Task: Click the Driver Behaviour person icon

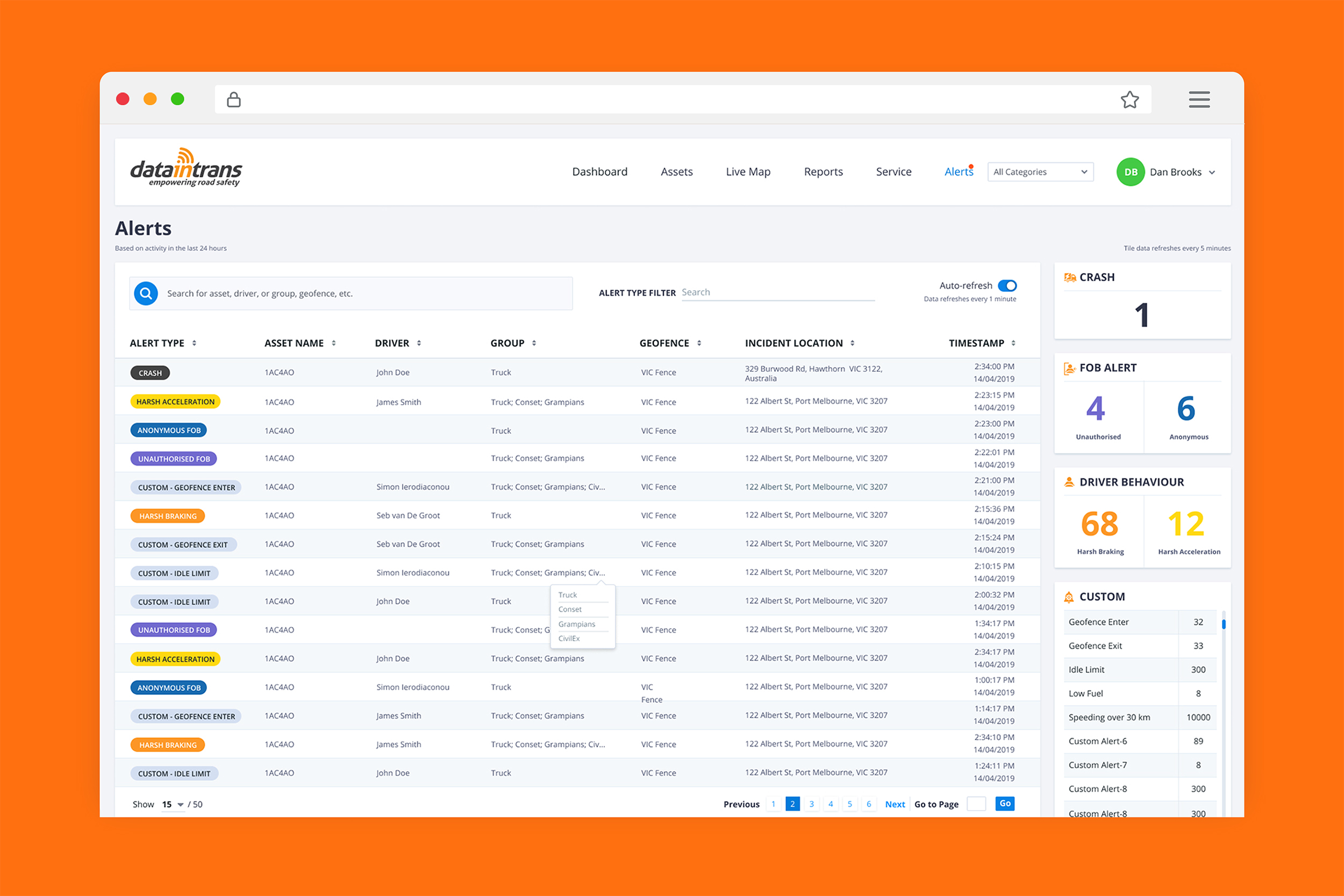Action: [x=1069, y=482]
